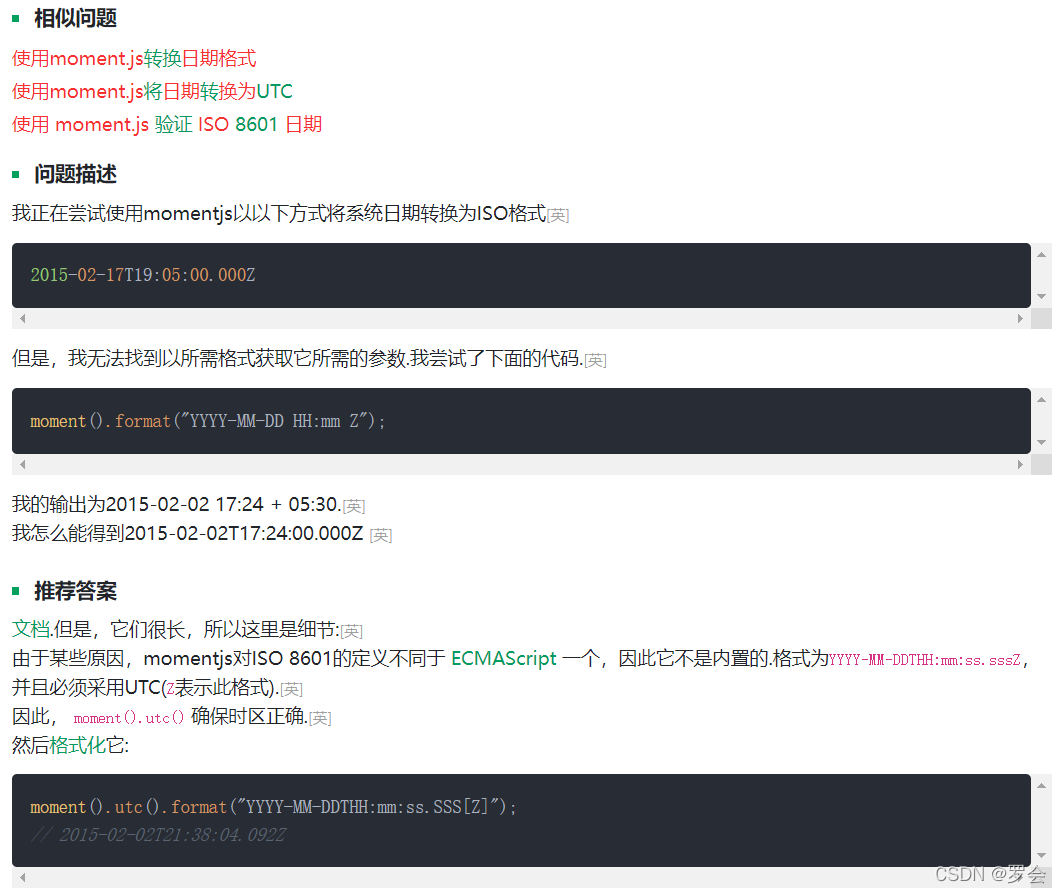Click the 格式化 link
This screenshot has height=893, width=1062.
click(x=78, y=745)
